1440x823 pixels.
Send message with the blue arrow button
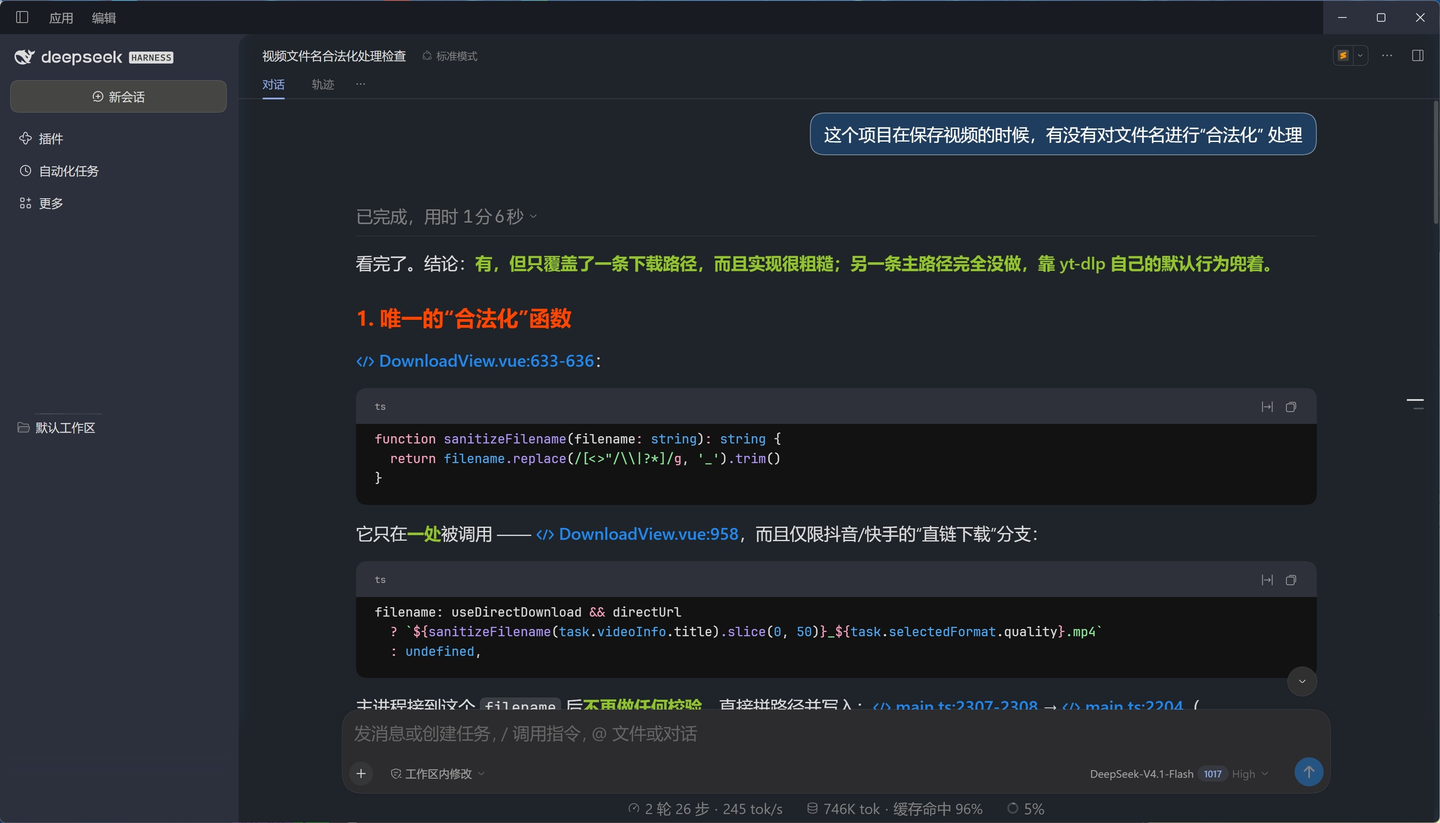click(x=1308, y=772)
